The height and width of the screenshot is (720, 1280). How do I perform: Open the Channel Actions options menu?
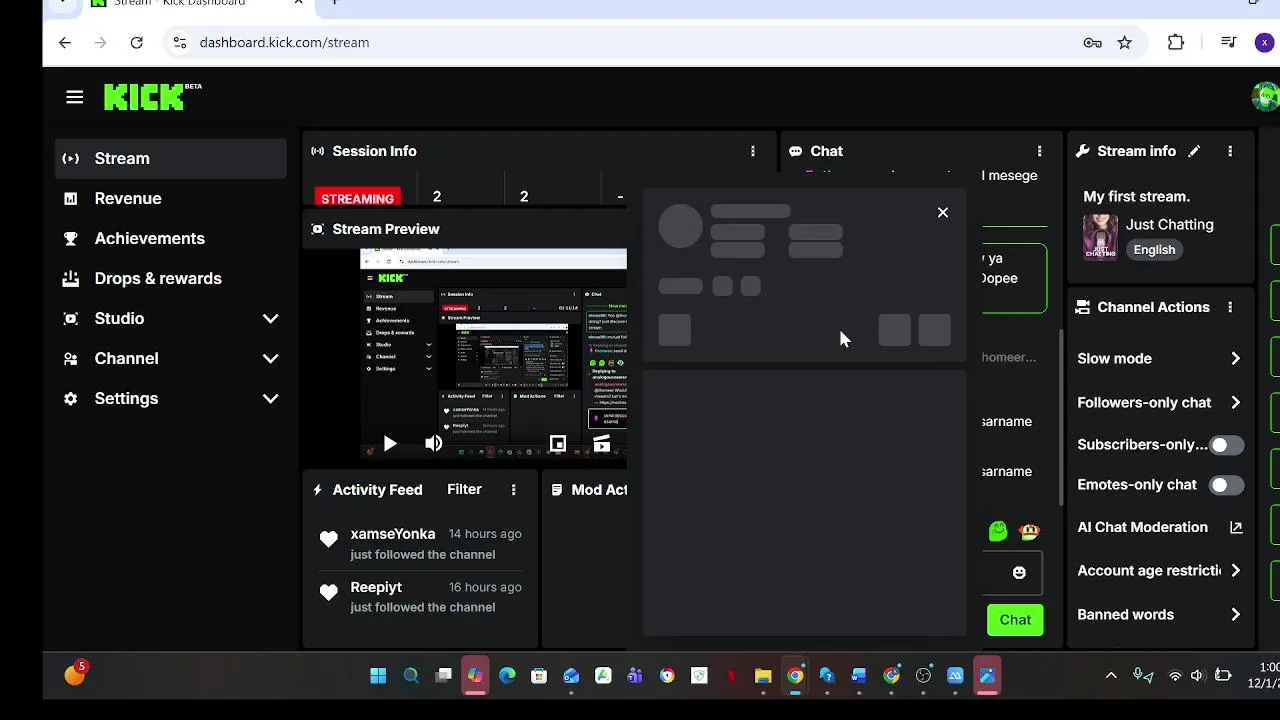coord(1230,307)
